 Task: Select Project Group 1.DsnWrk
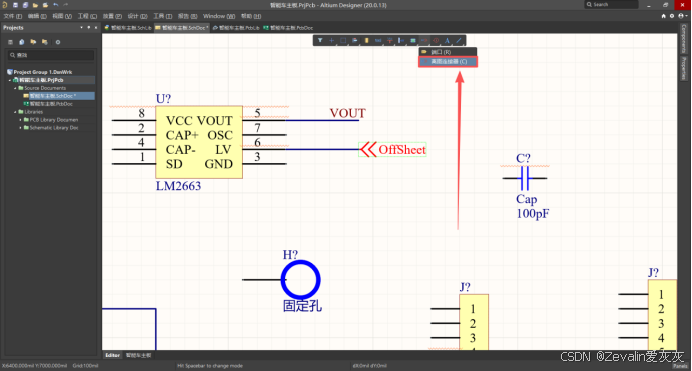coord(42,72)
